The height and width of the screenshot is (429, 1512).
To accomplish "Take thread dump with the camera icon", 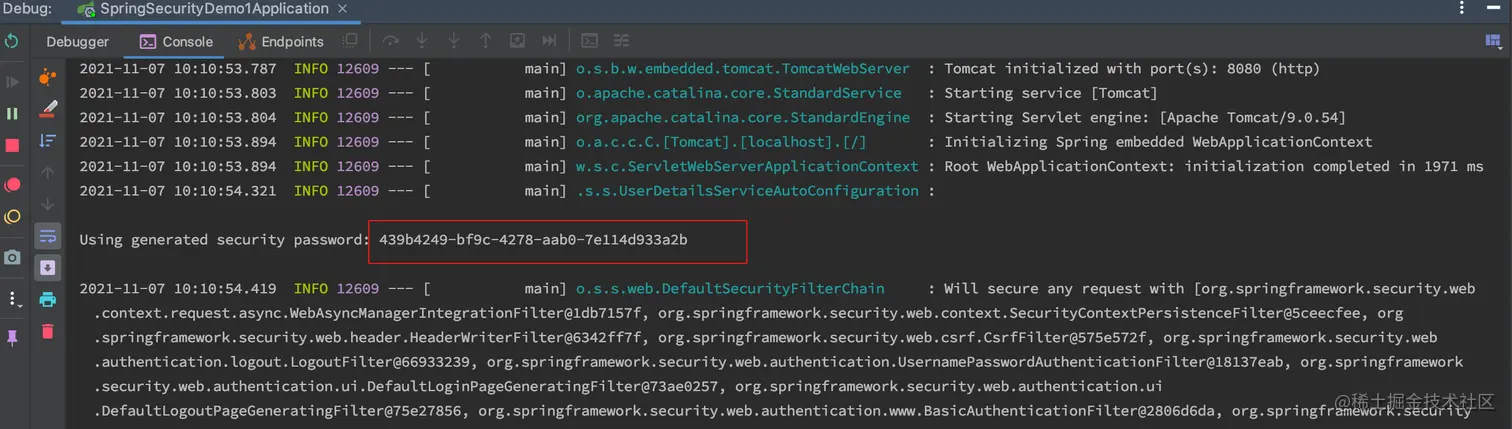I will [12, 258].
